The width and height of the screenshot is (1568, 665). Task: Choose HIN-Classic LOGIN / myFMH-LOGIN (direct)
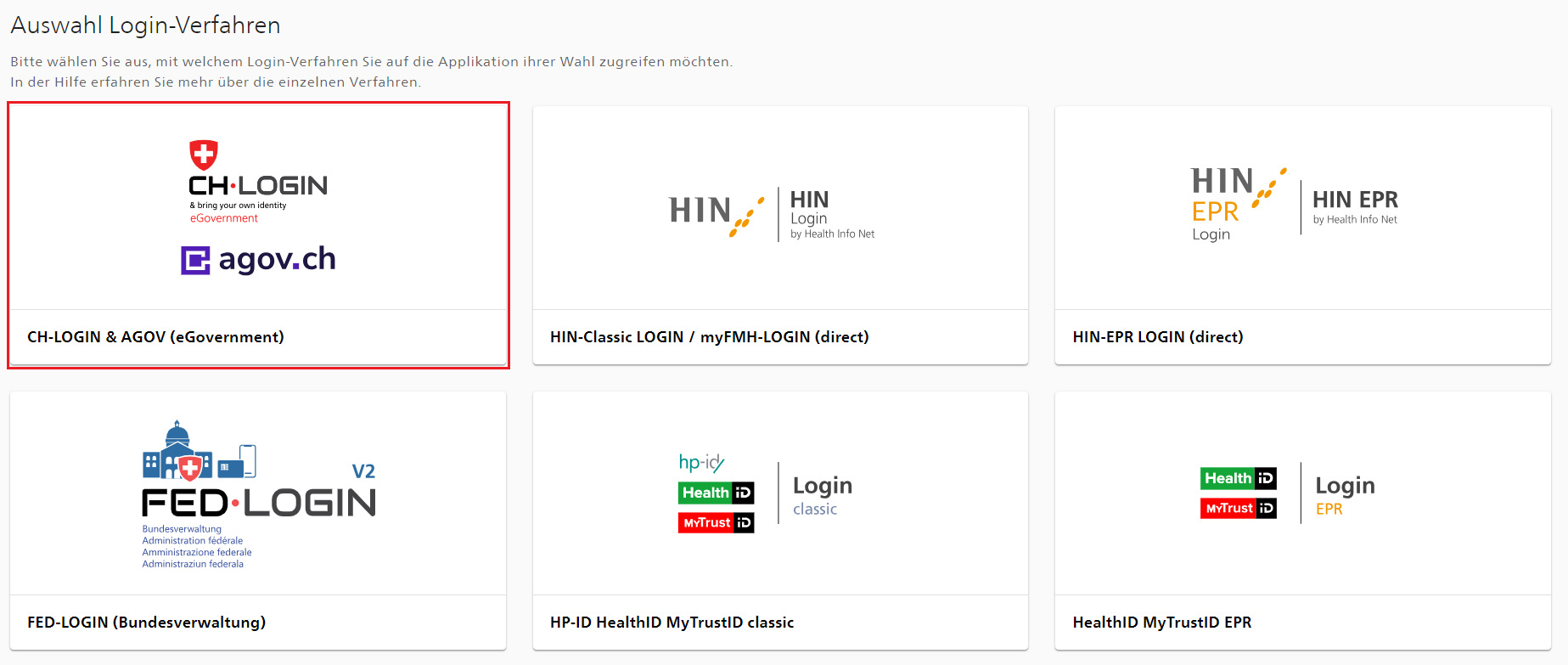pos(710,337)
